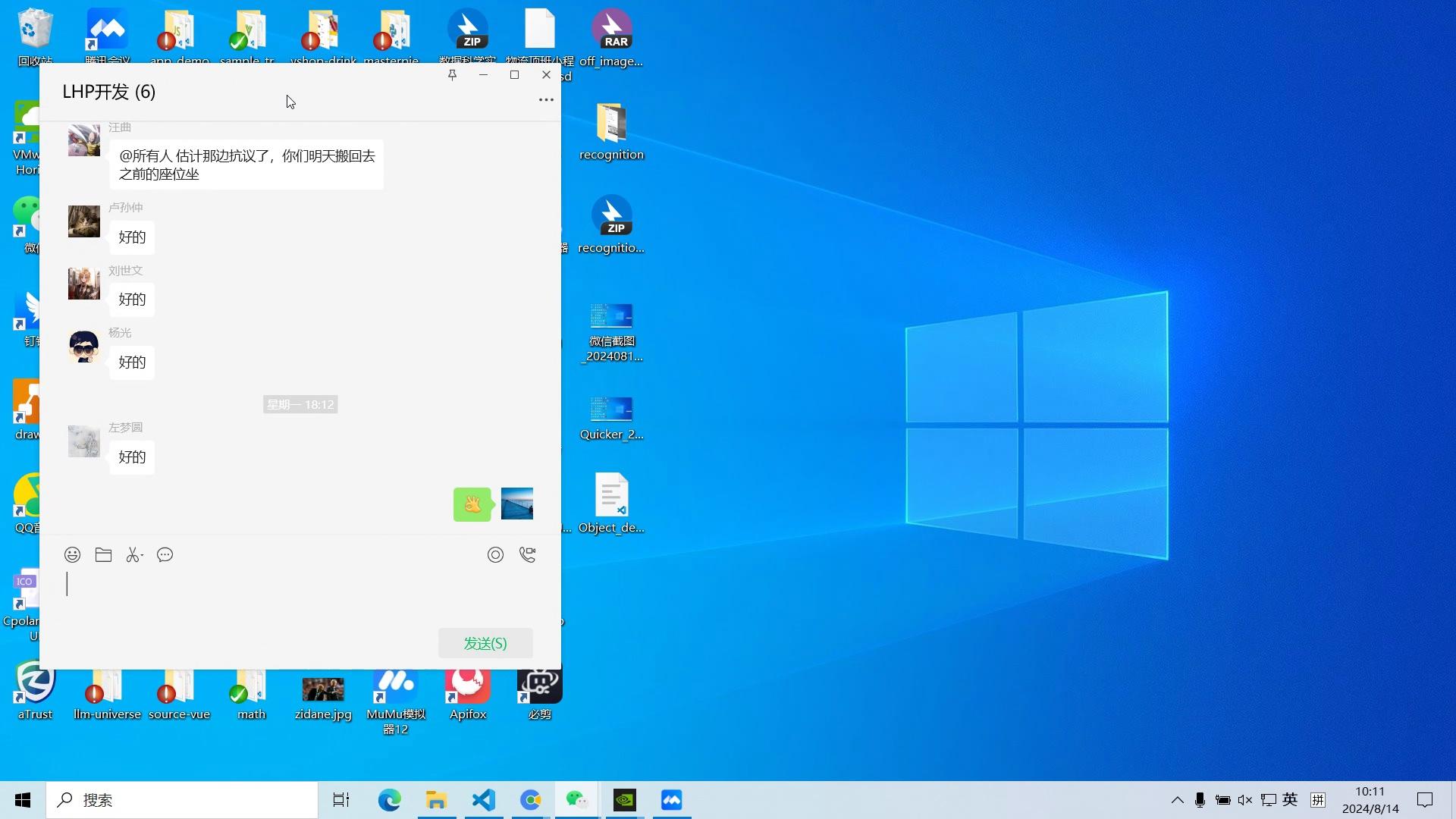The height and width of the screenshot is (819, 1456).
Task: Click the send file folder icon
Action: click(103, 555)
